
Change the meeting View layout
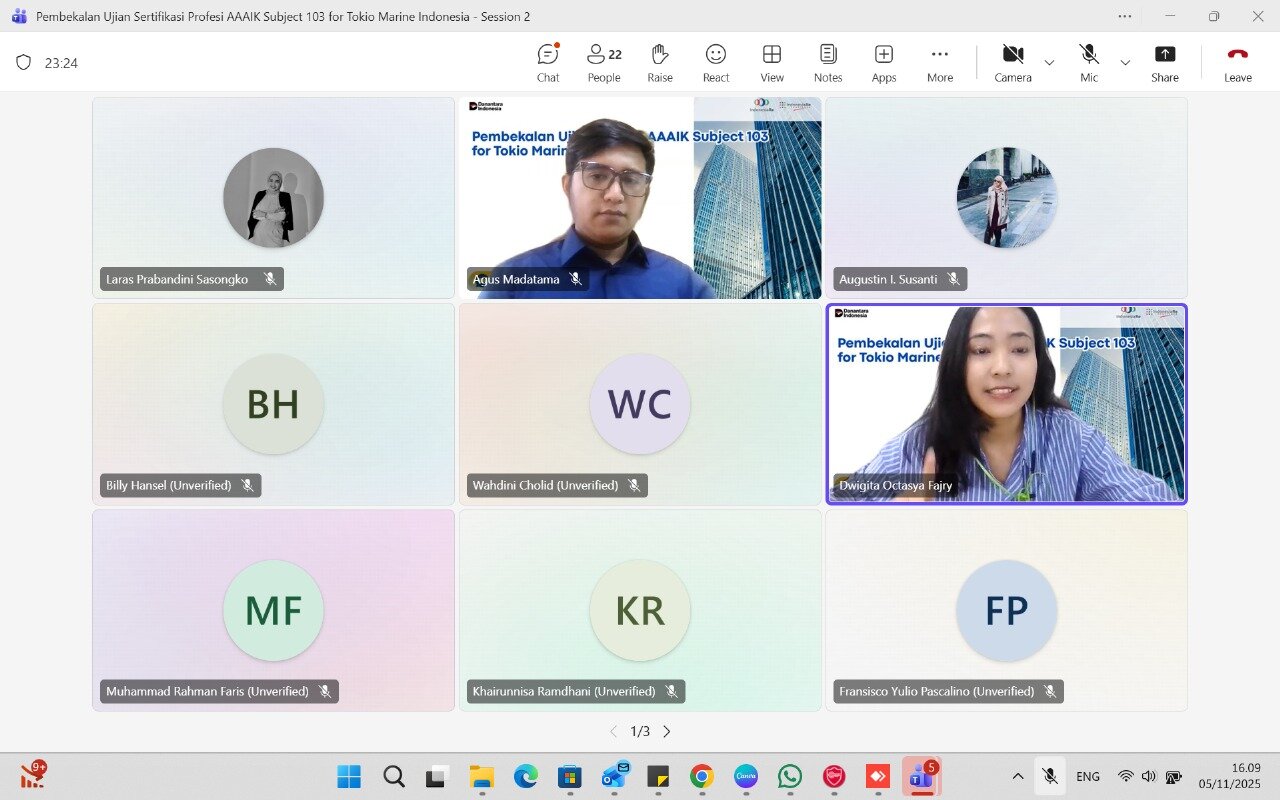click(772, 62)
